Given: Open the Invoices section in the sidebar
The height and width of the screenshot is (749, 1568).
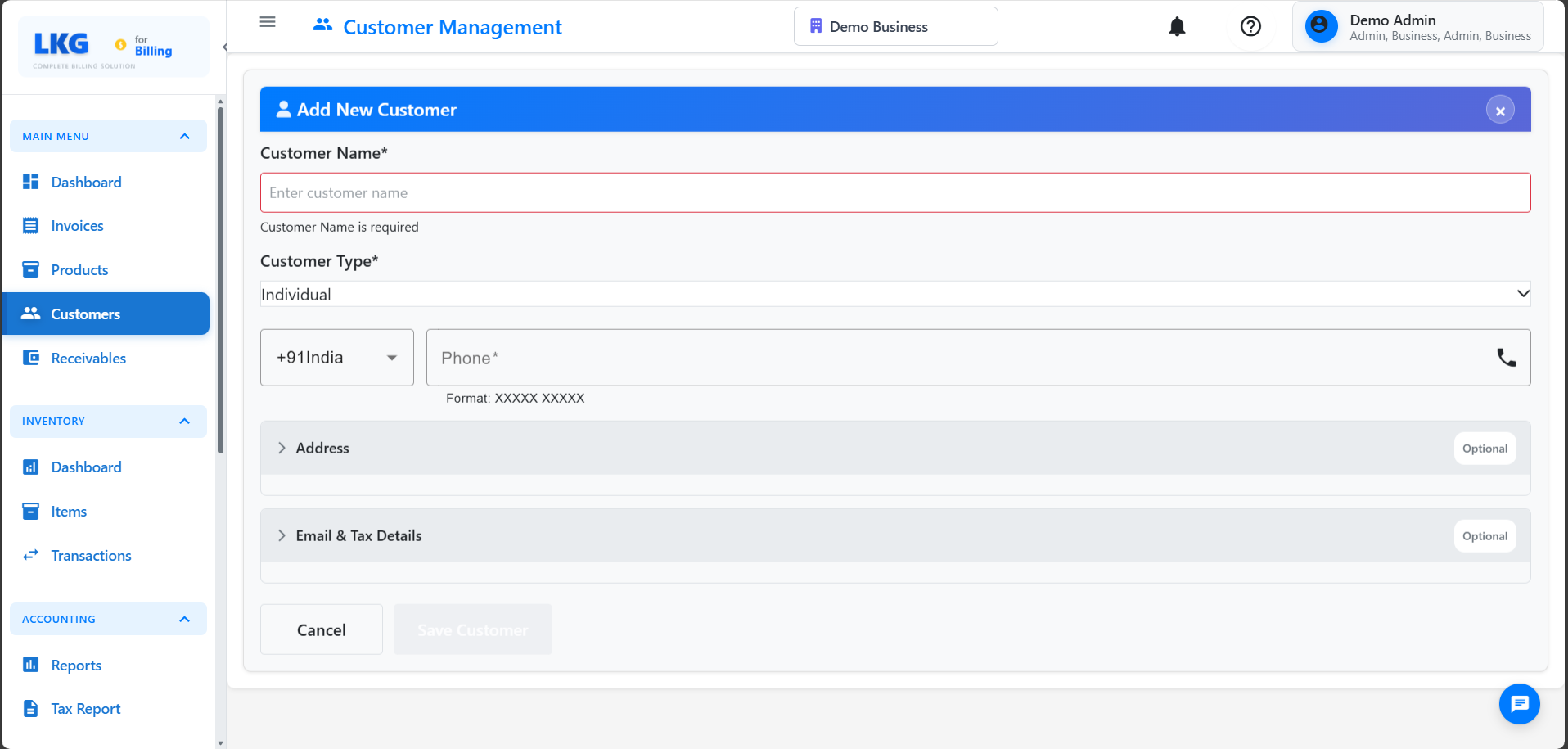Looking at the screenshot, I should tap(77, 225).
